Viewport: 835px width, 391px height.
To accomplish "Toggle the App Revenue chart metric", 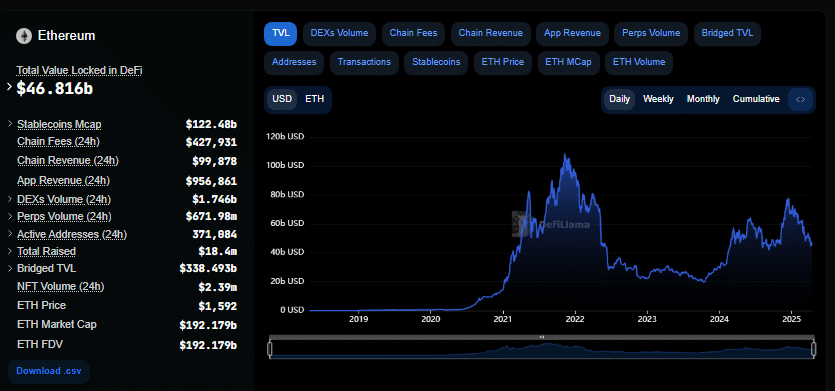I will pos(572,34).
